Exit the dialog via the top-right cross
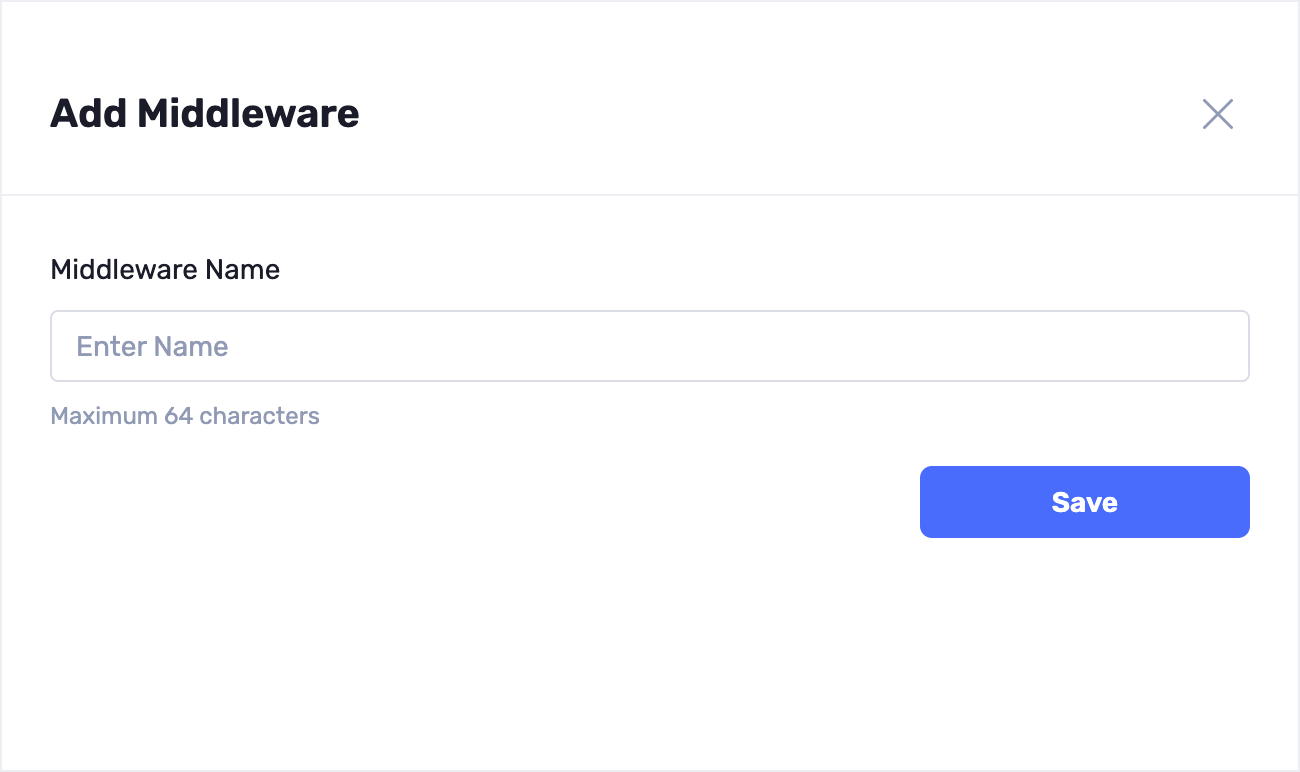 coord(1217,114)
